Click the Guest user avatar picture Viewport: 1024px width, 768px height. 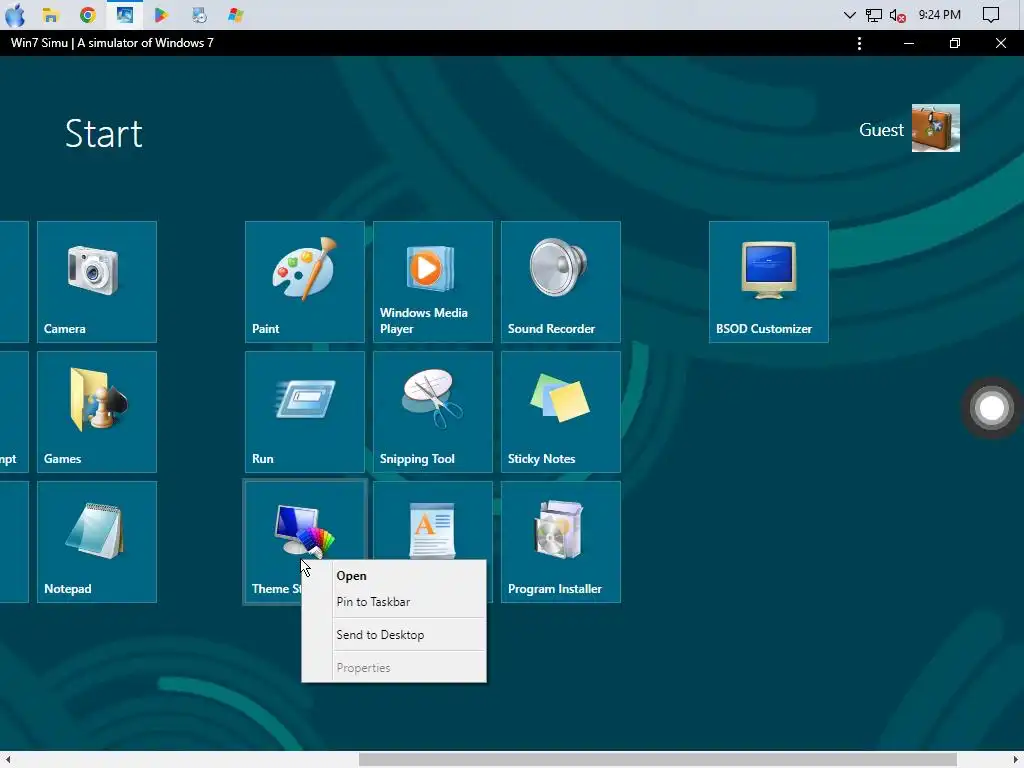pos(935,128)
